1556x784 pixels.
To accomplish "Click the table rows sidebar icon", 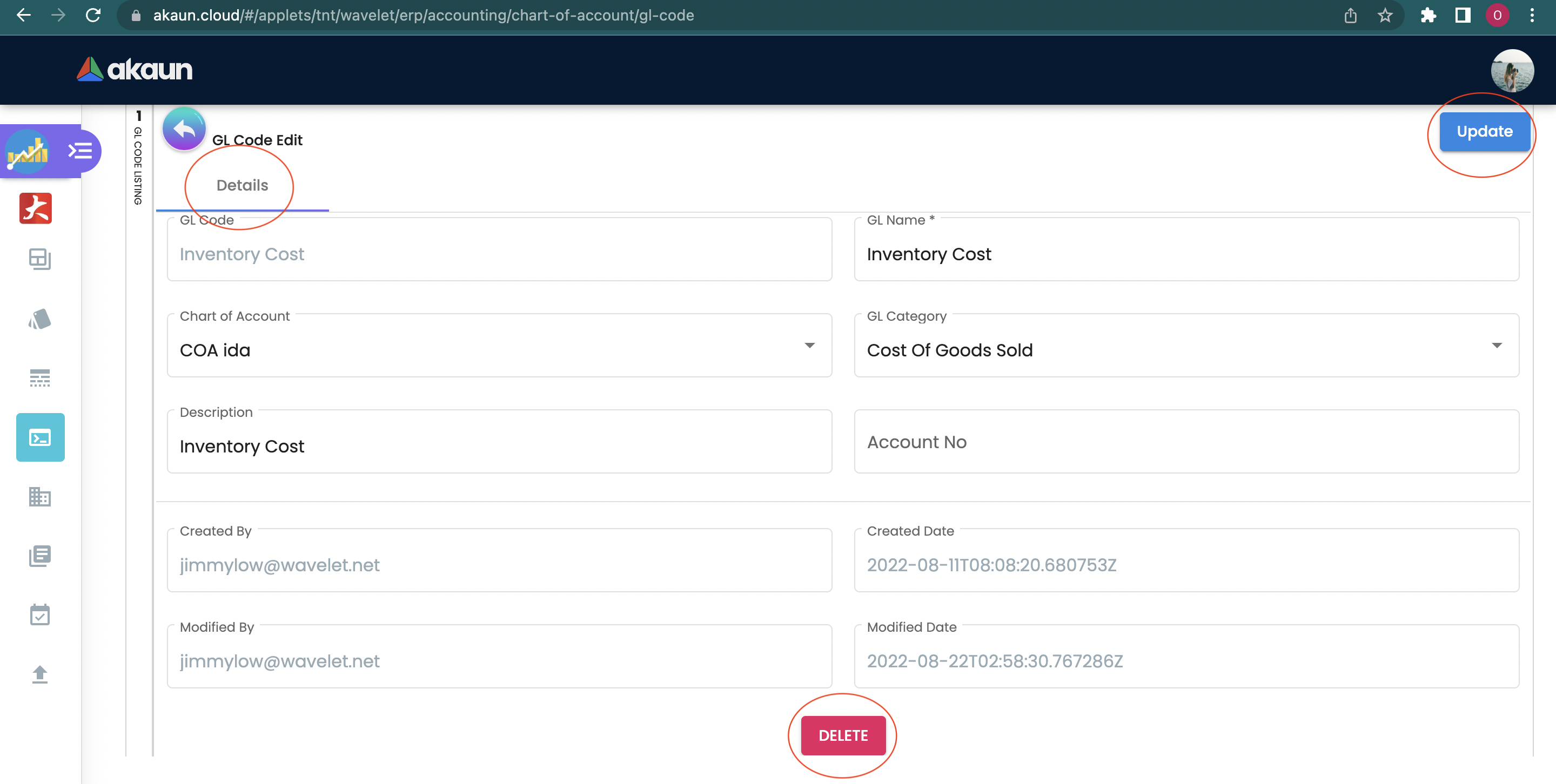I will (x=40, y=378).
